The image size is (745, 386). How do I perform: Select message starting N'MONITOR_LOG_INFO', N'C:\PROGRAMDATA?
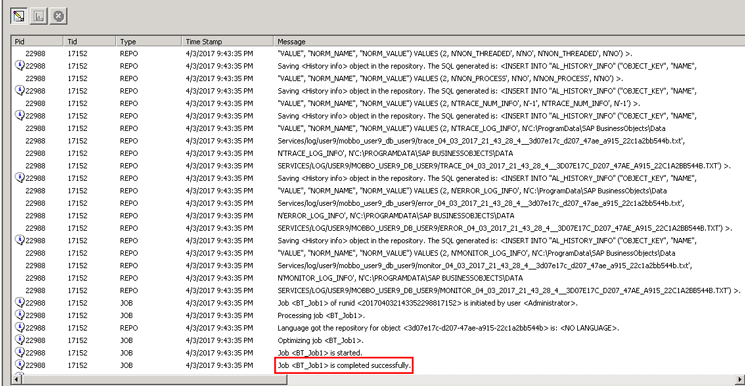click(400, 278)
